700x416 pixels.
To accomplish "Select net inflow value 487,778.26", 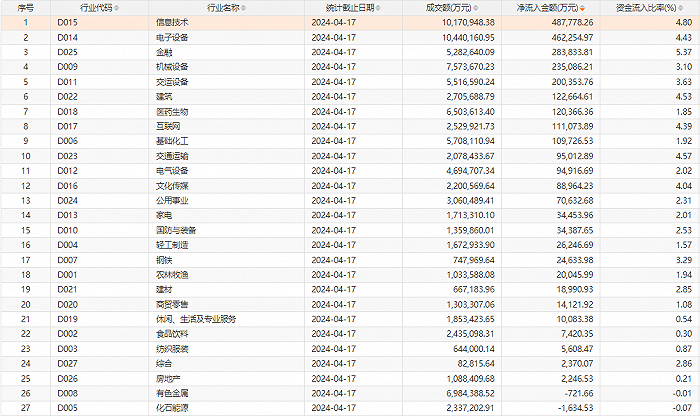I will coord(572,22).
